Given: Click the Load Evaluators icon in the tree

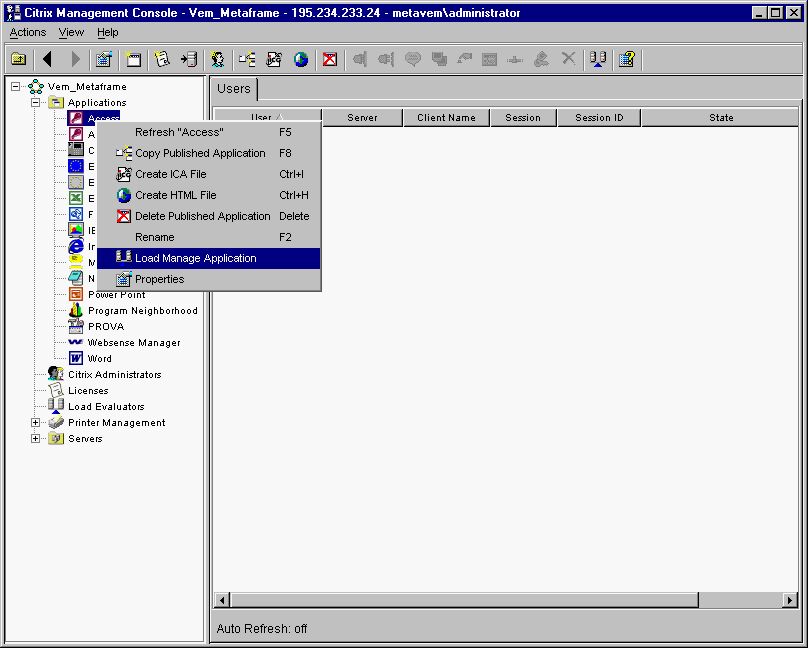Looking at the screenshot, I should pyautogui.click(x=56, y=406).
